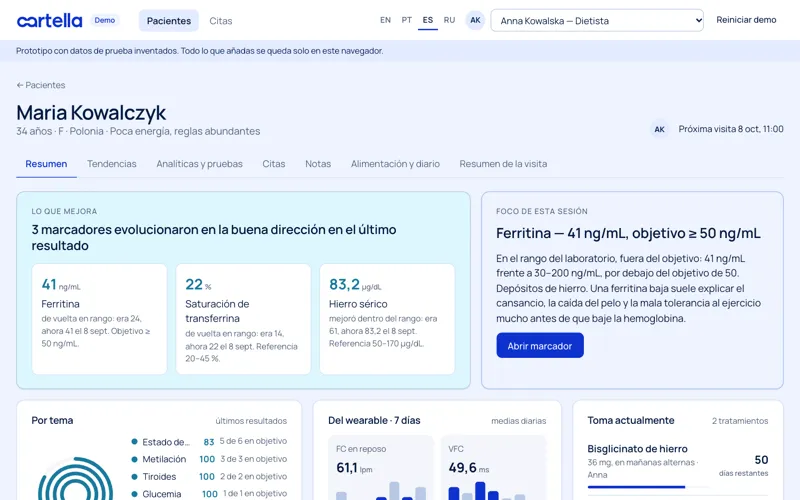This screenshot has height=500, width=800.
Task: Click the Por tema heading
Action: (x=52, y=420)
